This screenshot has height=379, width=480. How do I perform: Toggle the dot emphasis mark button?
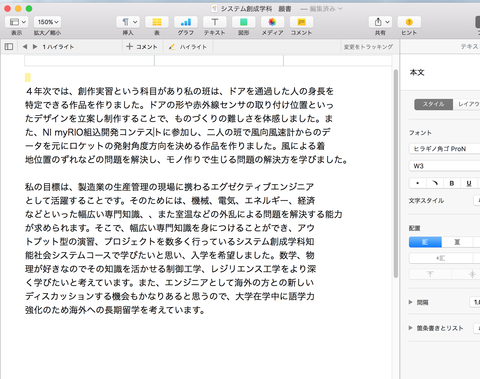click(418, 183)
